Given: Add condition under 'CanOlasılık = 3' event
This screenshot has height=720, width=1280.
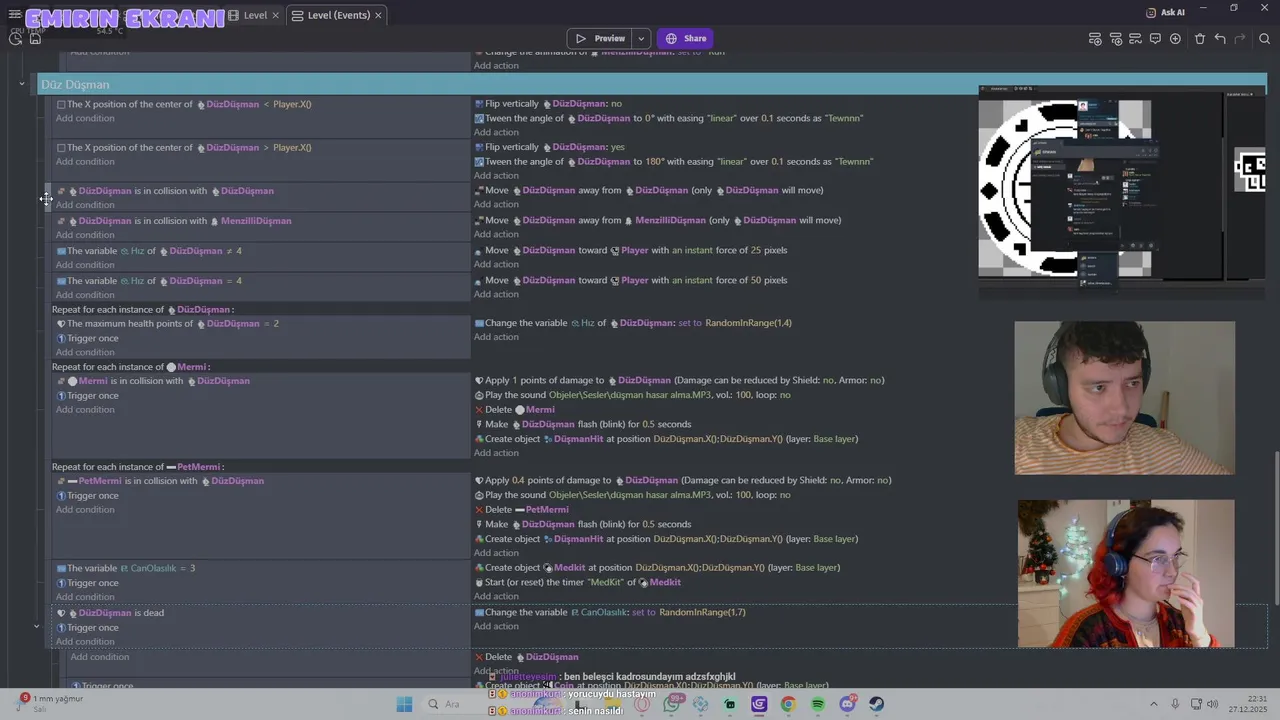Looking at the screenshot, I should (85, 597).
